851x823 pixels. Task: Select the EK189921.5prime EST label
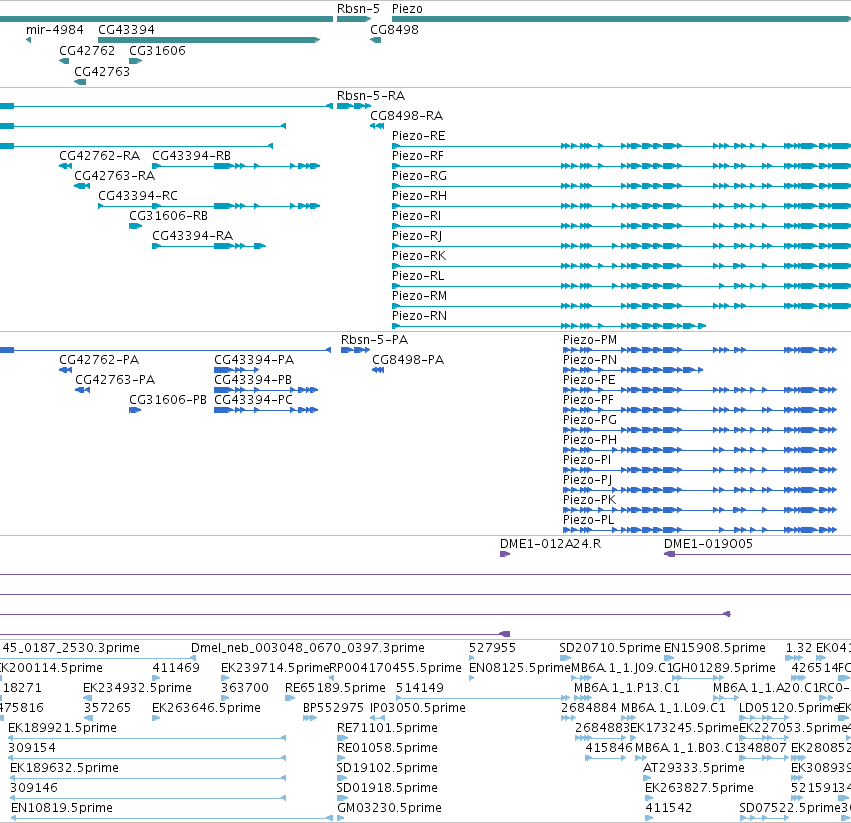[62, 727]
